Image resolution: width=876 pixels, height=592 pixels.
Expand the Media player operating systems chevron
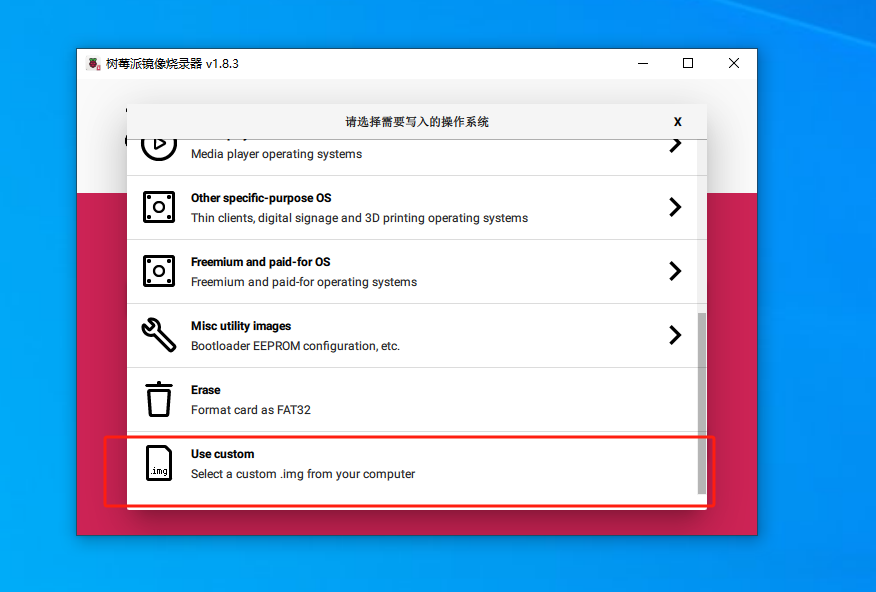[x=675, y=146]
